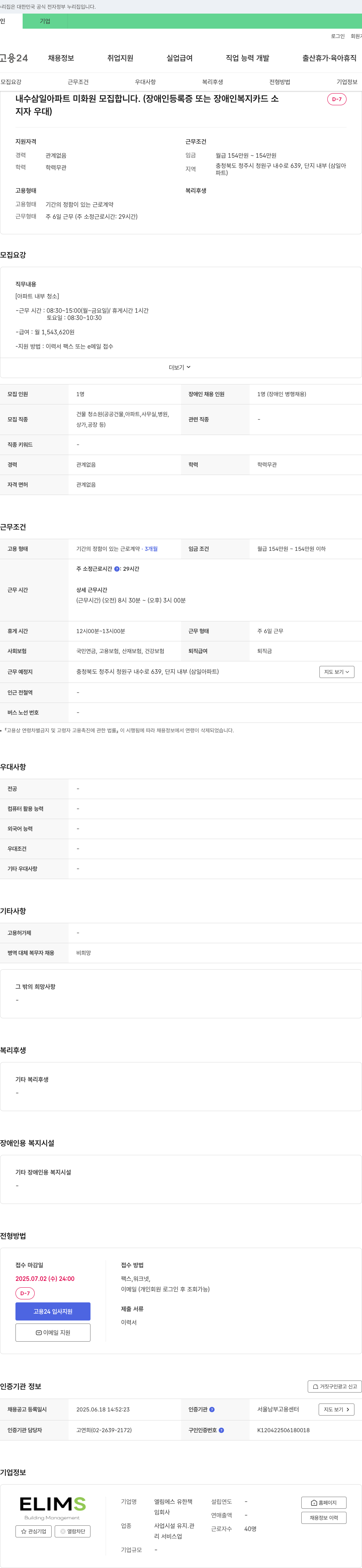Jump to 복리후생 section tab

coord(212,82)
